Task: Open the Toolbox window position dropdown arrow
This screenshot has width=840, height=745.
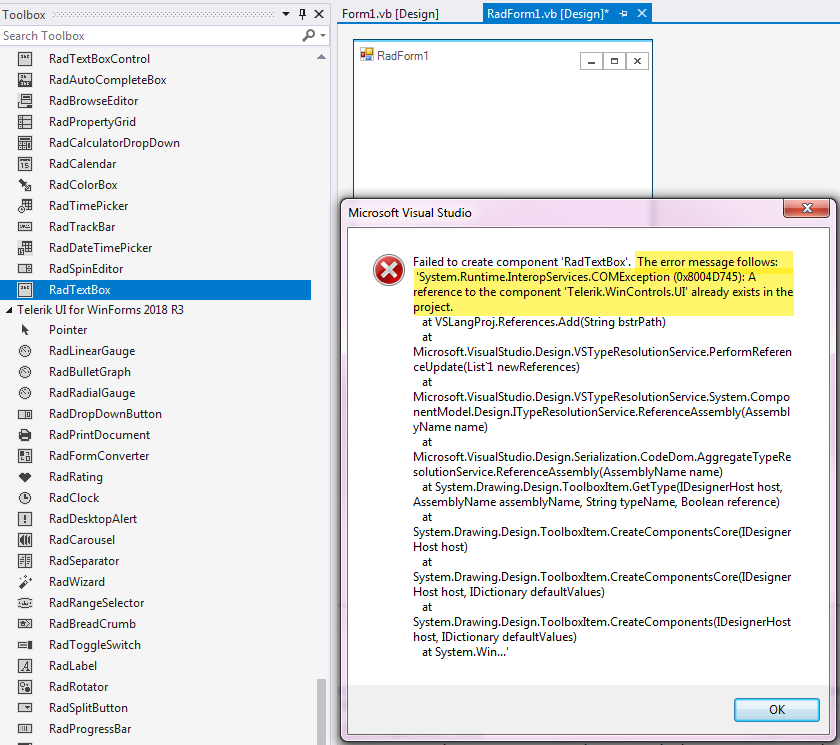Action: click(x=286, y=14)
